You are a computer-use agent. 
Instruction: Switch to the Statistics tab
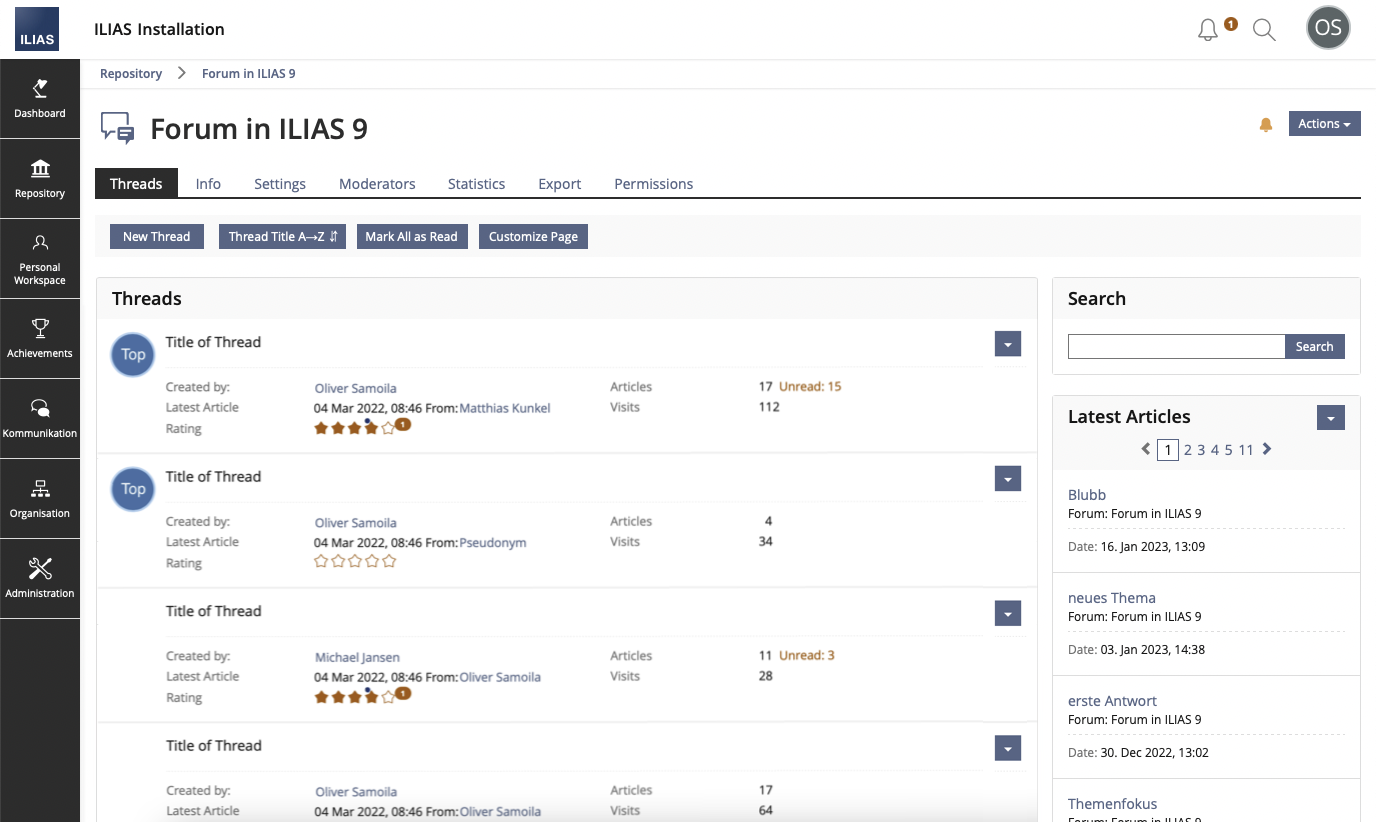(x=476, y=184)
